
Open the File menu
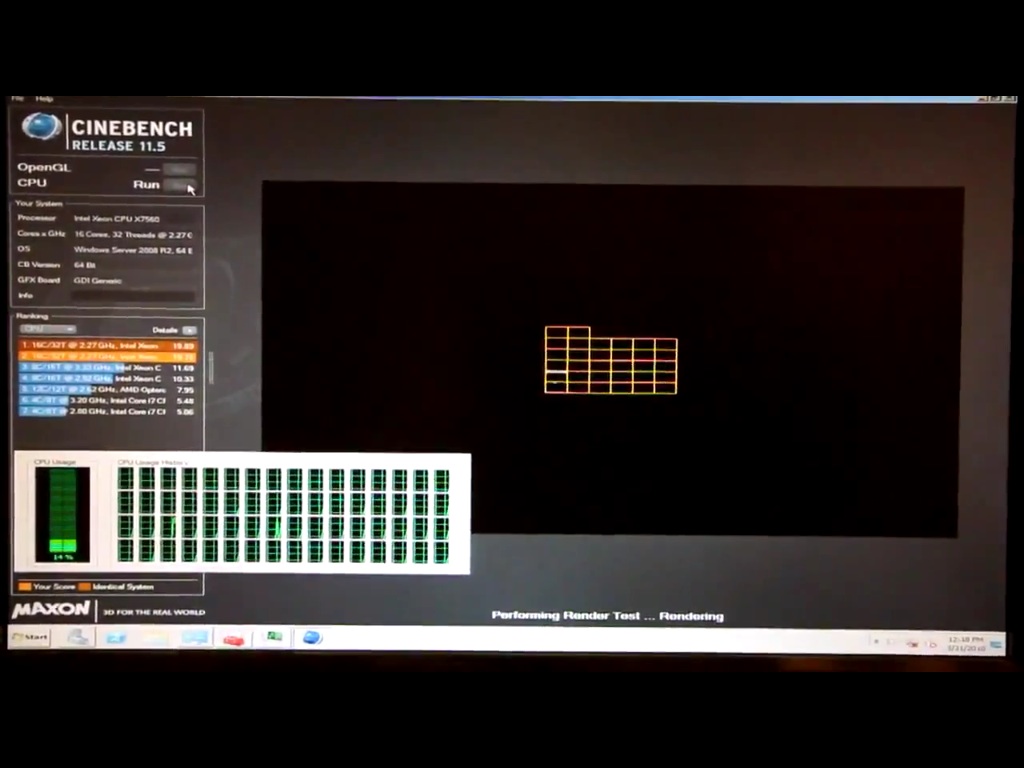click(x=18, y=99)
